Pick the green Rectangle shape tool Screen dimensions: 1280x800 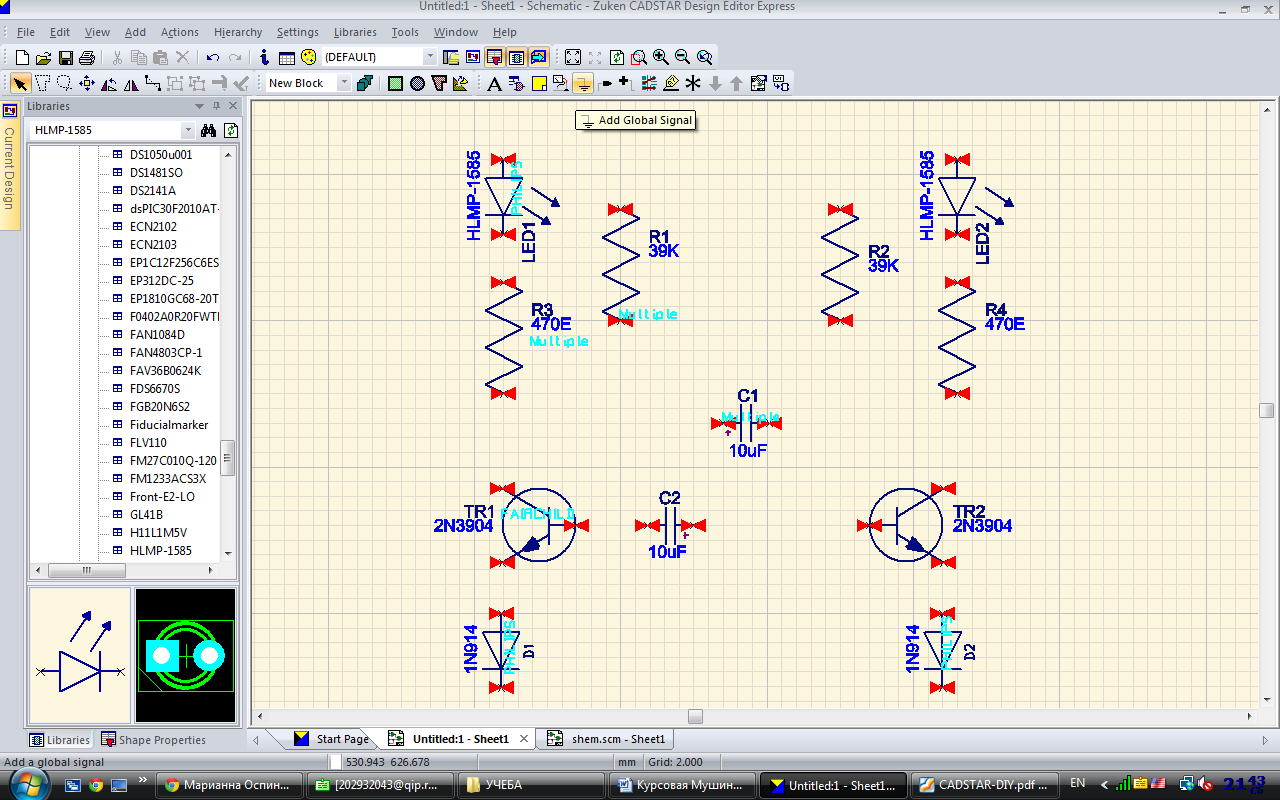coord(395,84)
